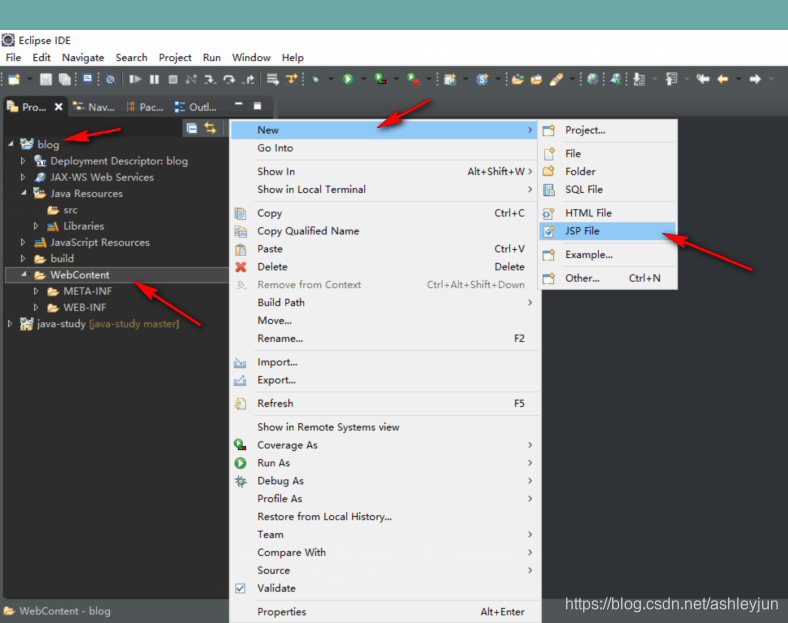Screen dimensions: 788x623
Task: Click the Open Web Browser globe icon
Action: click(x=593, y=79)
